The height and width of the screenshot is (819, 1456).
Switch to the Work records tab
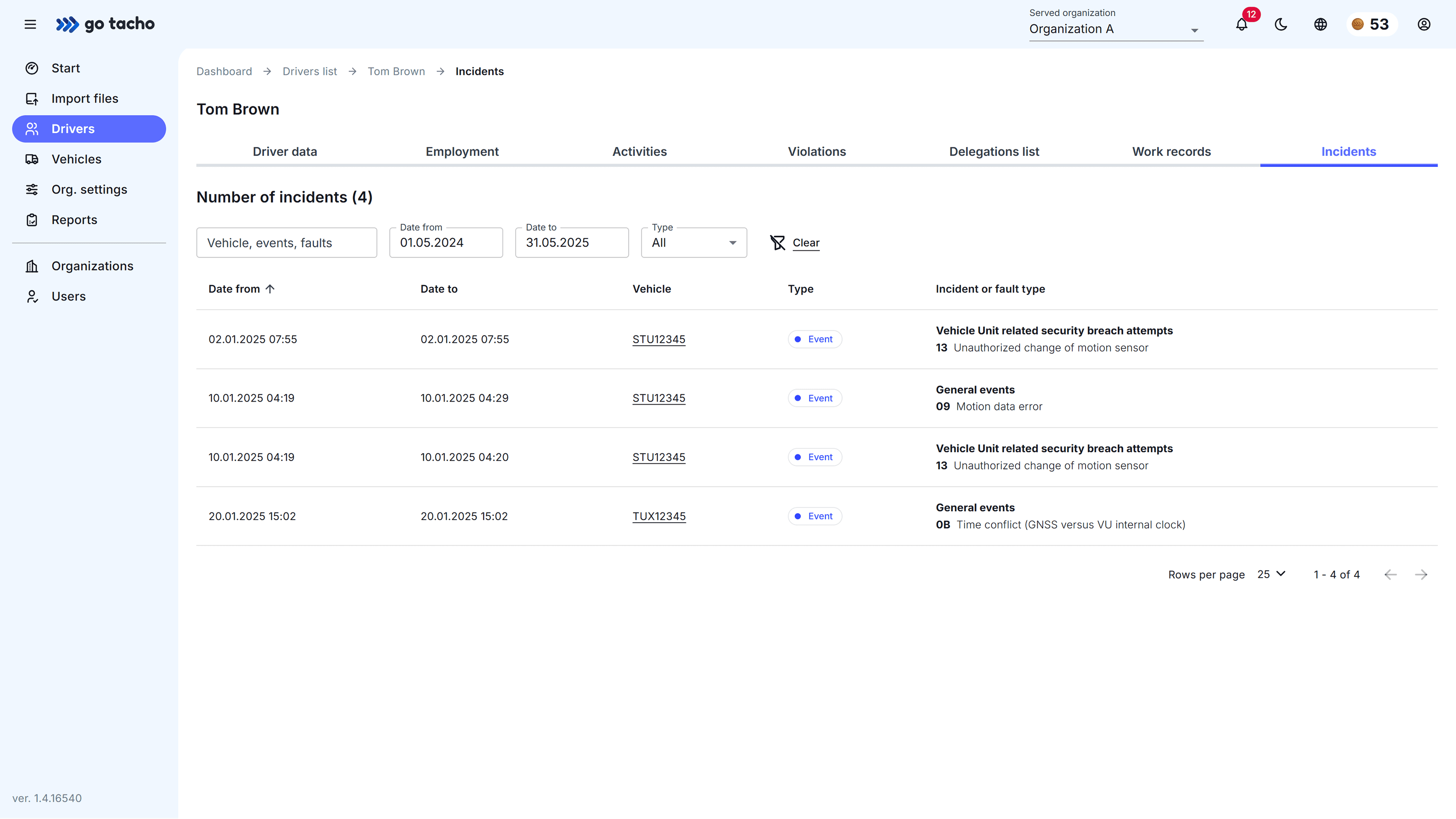(1171, 151)
